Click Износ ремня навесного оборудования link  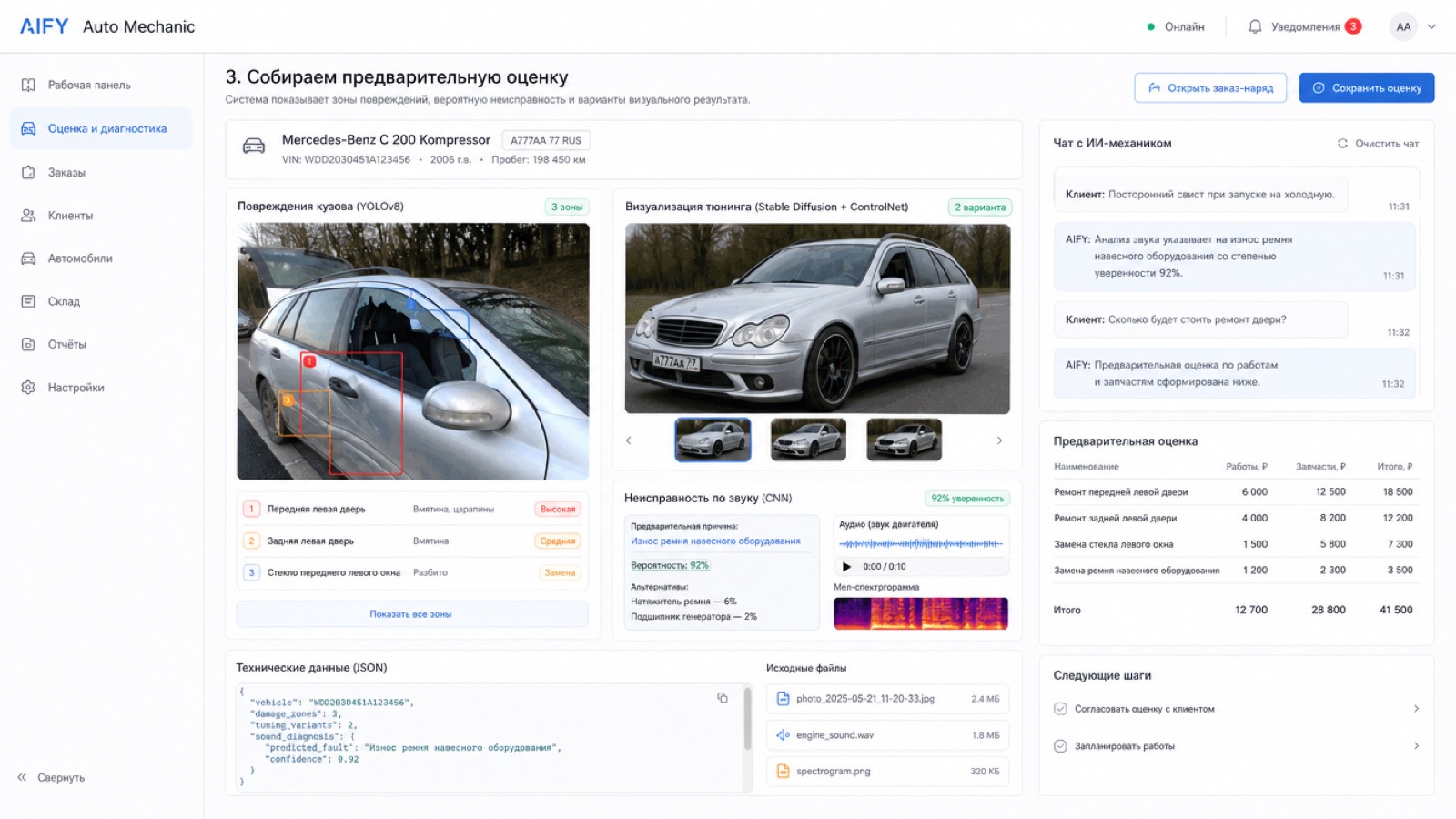pyautogui.click(x=715, y=541)
